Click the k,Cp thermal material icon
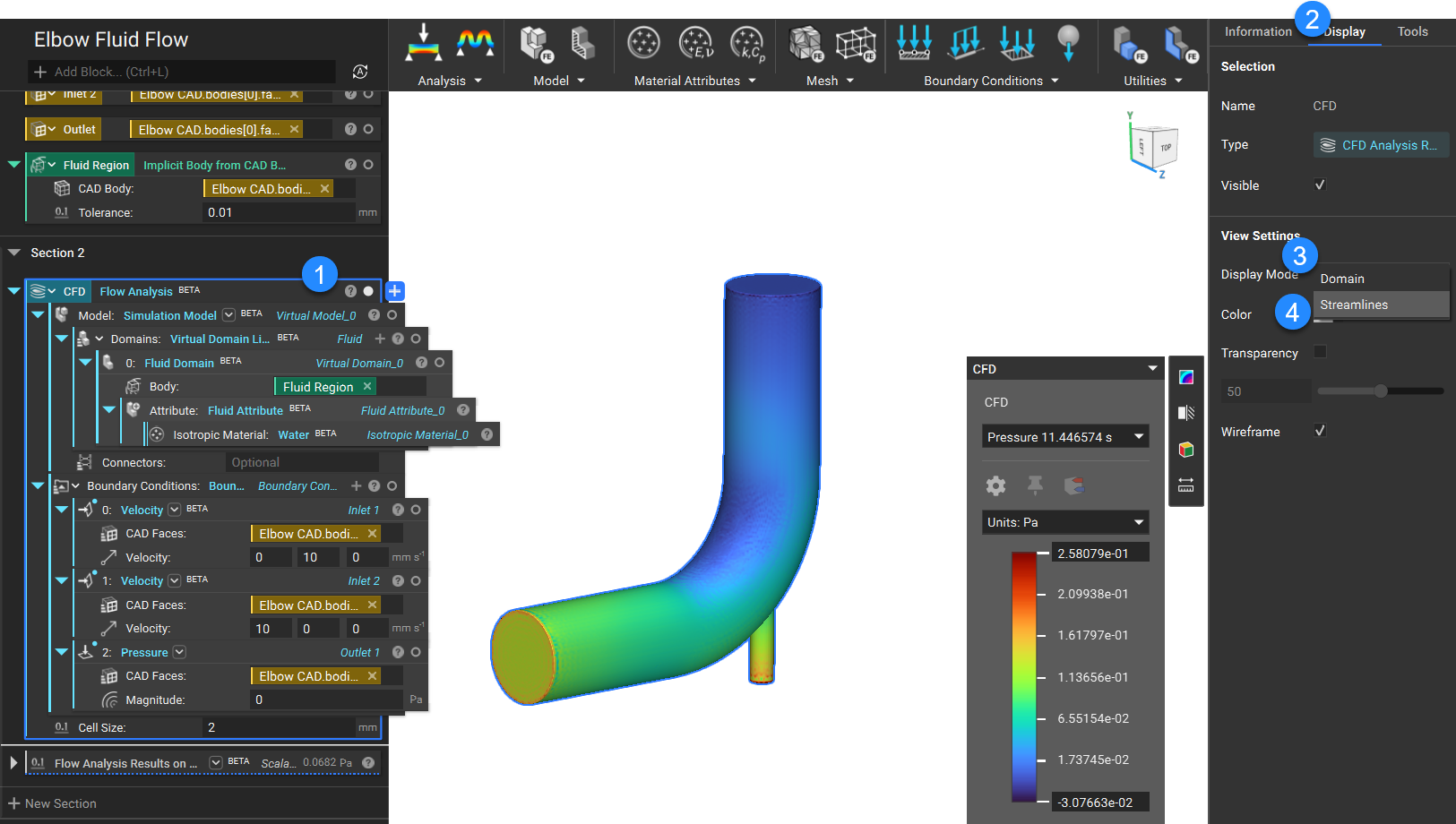Image resolution: width=1456 pixels, height=824 pixels. (x=747, y=42)
